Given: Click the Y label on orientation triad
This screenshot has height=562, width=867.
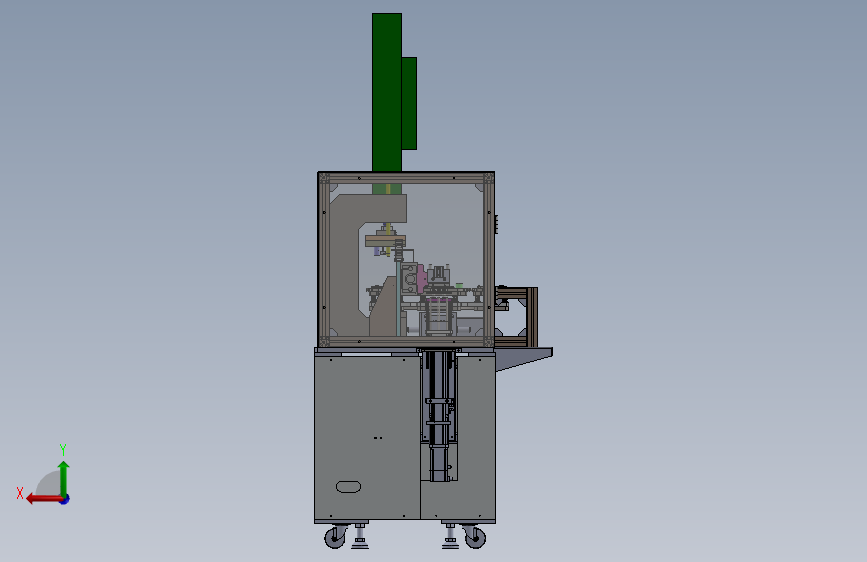Looking at the screenshot, I should tap(63, 449).
